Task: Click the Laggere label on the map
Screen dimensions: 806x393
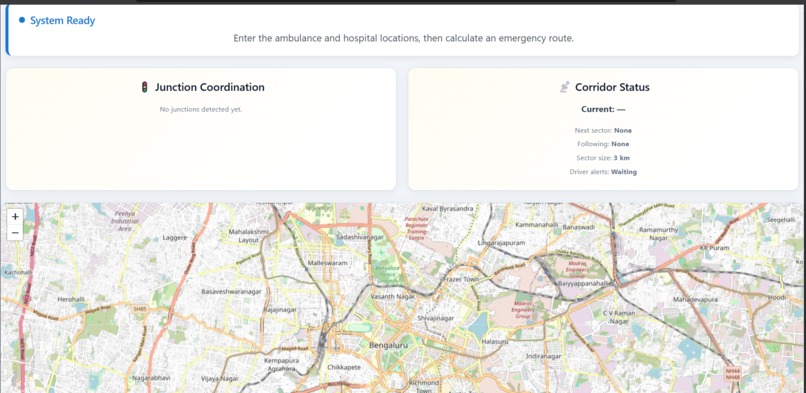Action: coord(175,238)
